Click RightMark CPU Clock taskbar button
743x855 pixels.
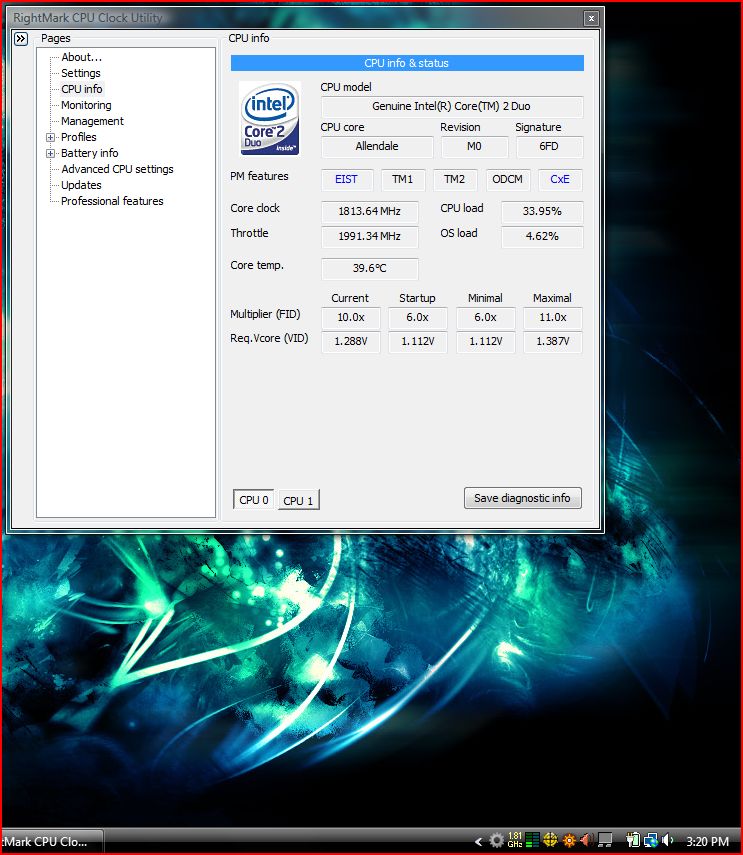(x=52, y=841)
